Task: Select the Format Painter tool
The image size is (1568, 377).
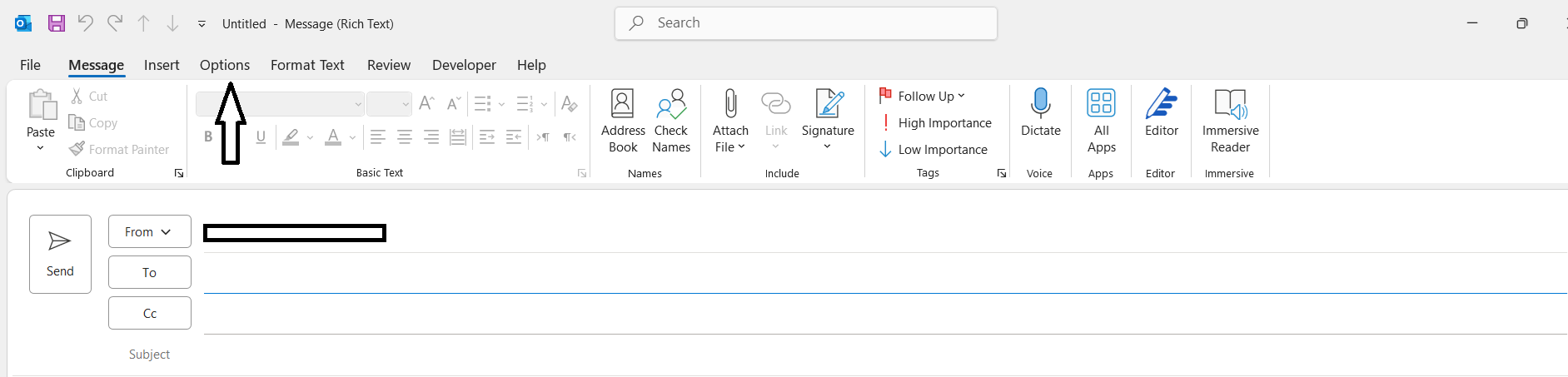Action: pyautogui.click(x=119, y=150)
